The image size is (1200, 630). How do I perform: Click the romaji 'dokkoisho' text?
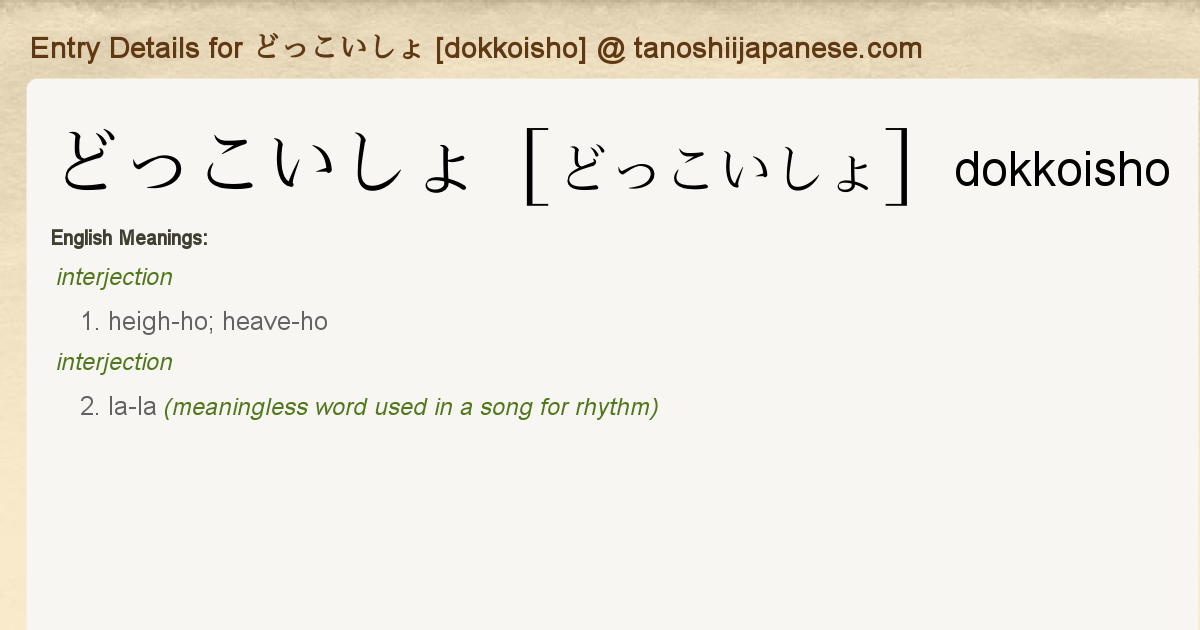point(1062,170)
